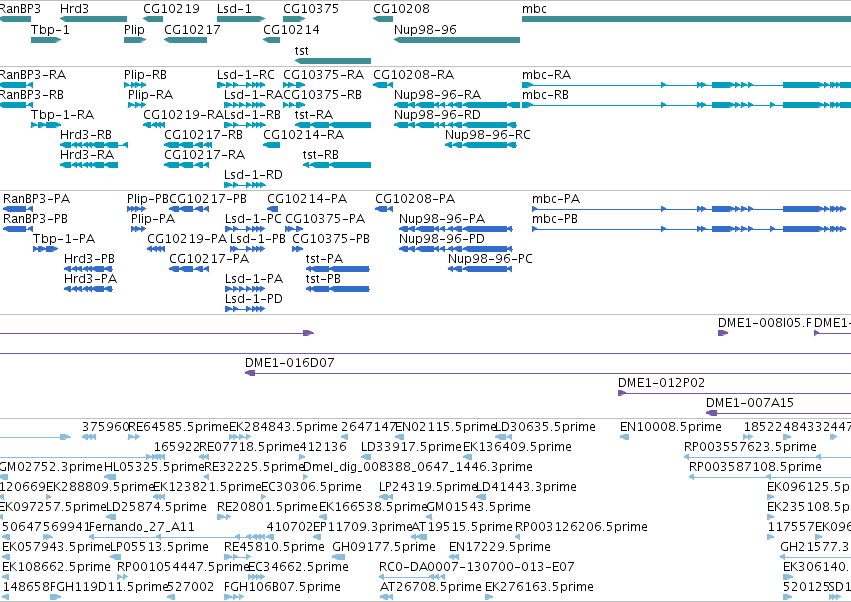851x602 pixels.
Task: Click the DME1-008I05.F clone label
Action: click(x=765, y=323)
